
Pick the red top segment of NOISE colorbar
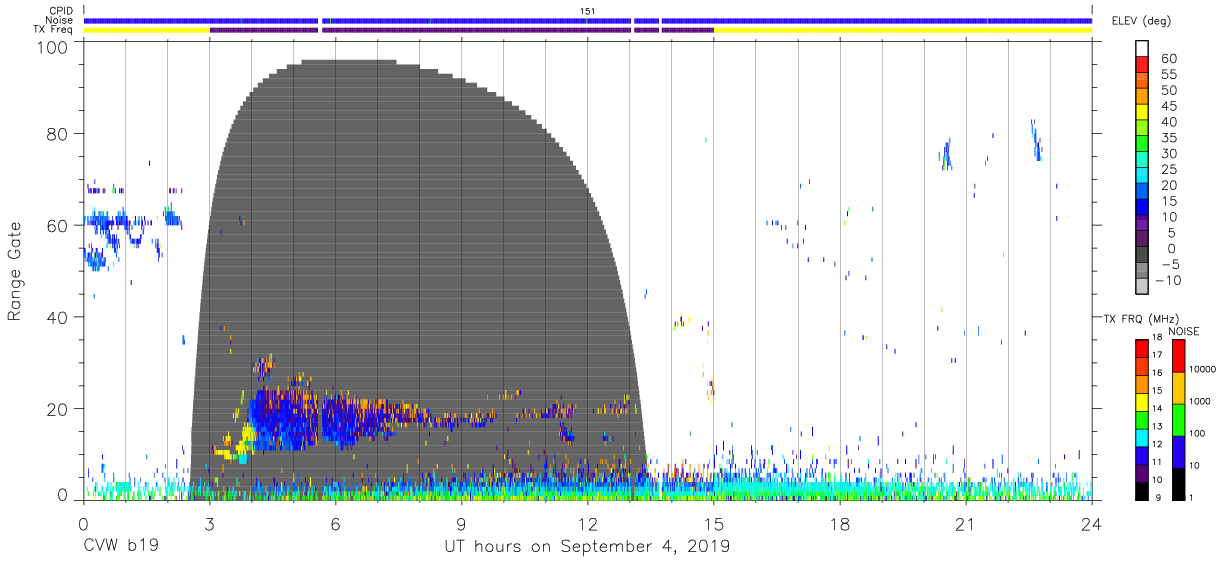click(1179, 355)
